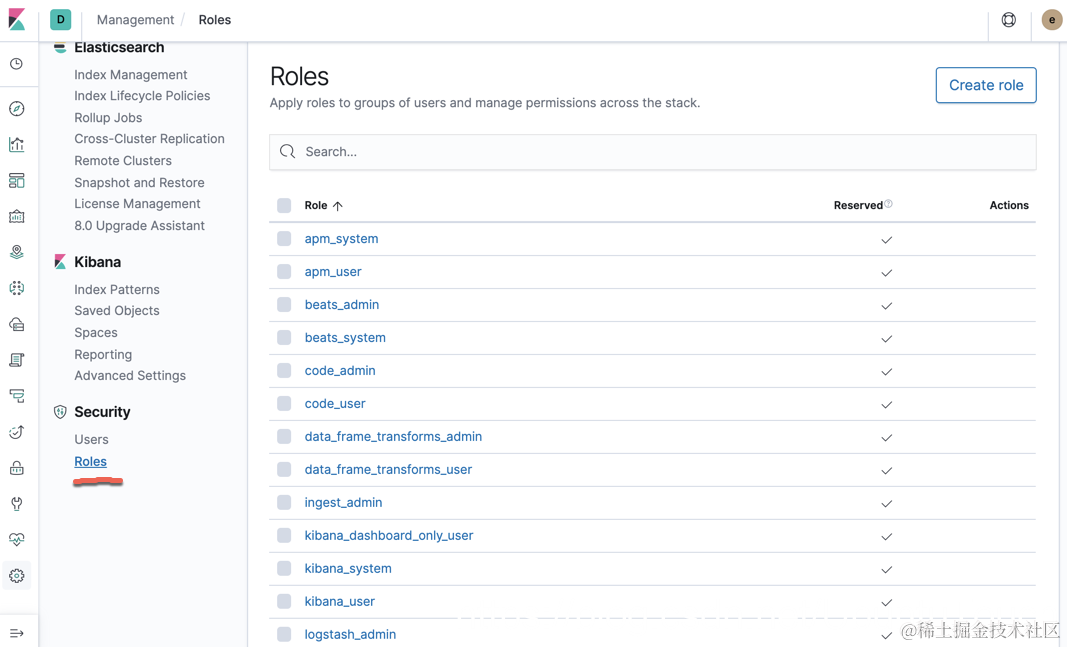Tick the select-all roles checkbox
This screenshot has width=1067, height=647.
[284, 206]
